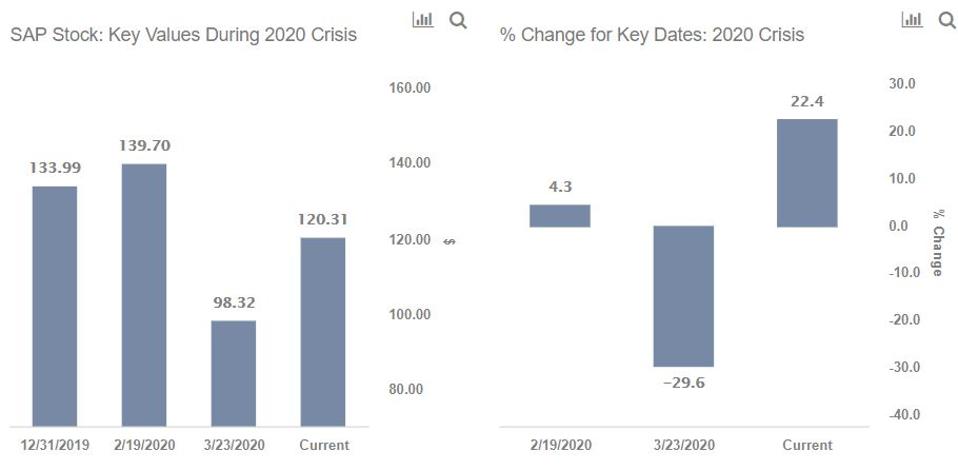Viewport: 958px width, 470px height.
Task: Click the '% Change for Key Dates: 2020 Crisis' title
Action: click(x=652, y=35)
